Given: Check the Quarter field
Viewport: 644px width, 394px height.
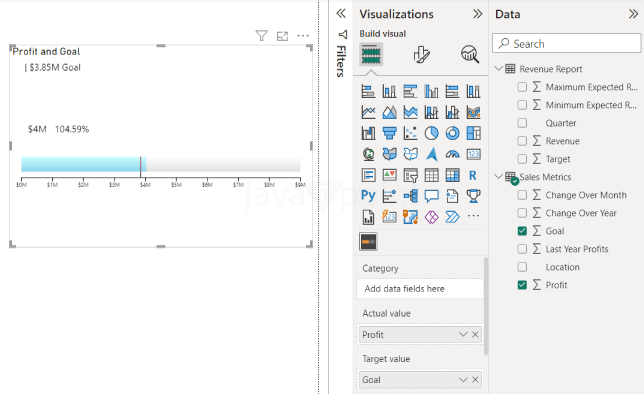Looking at the screenshot, I should 522,123.
